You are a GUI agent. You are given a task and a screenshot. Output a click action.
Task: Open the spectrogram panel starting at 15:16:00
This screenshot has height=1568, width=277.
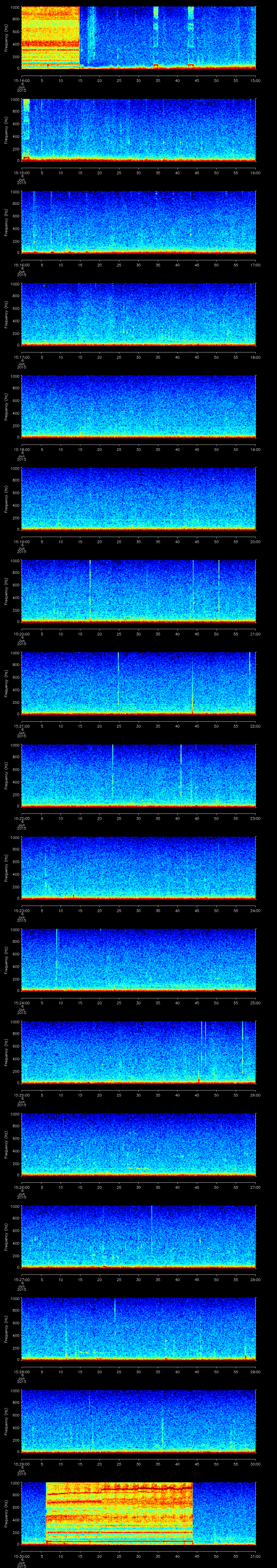(138, 222)
